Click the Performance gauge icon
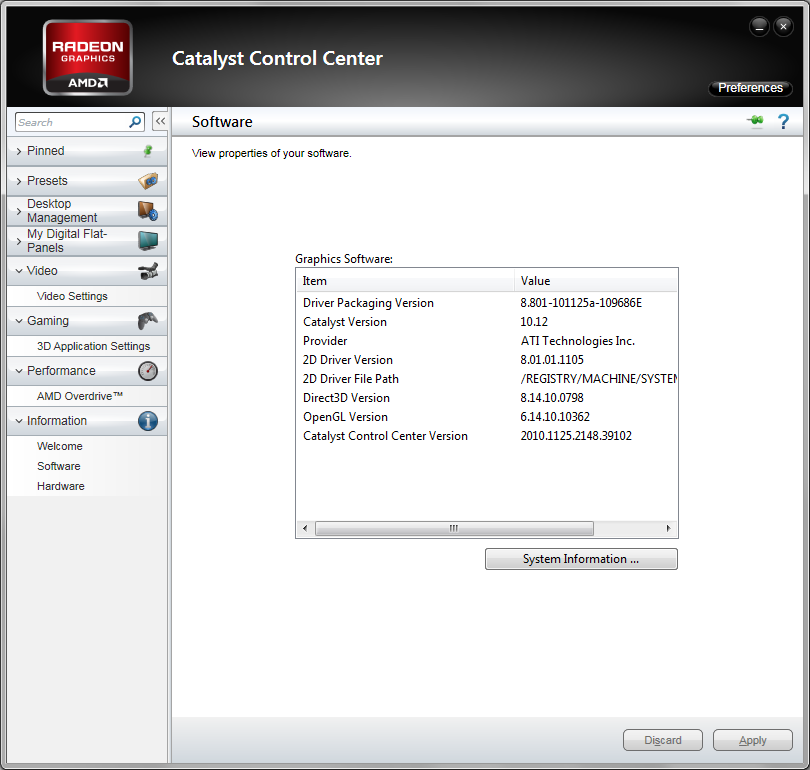 pos(148,371)
